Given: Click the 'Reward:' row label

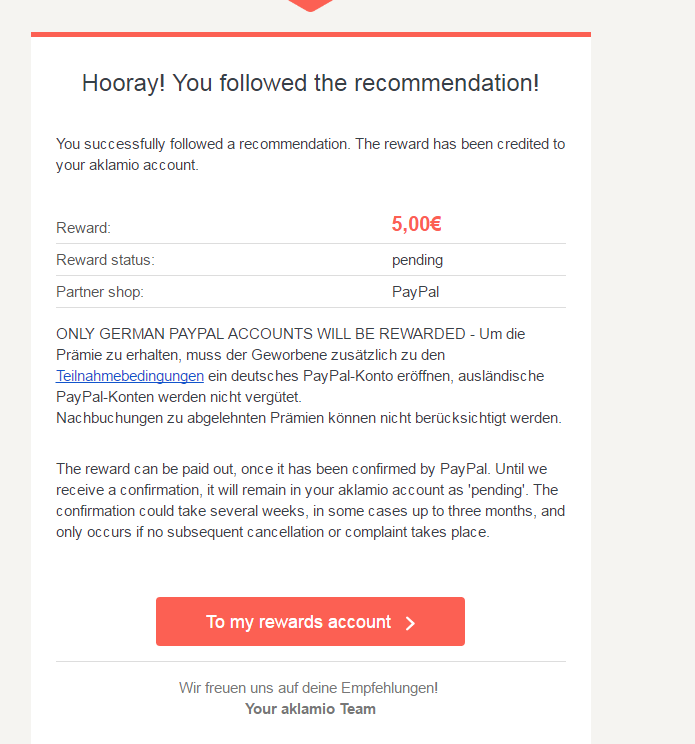Looking at the screenshot, I should pyautogui.click(x=83, y=228).
